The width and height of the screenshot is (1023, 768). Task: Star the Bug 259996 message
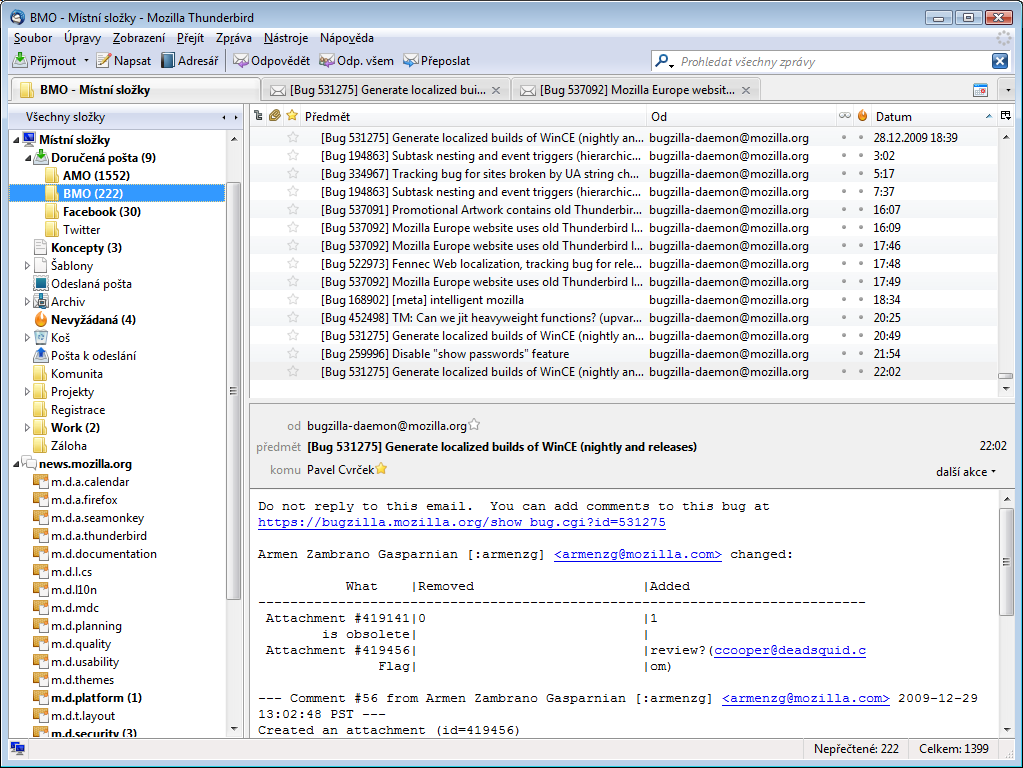(x=293, y=354)
